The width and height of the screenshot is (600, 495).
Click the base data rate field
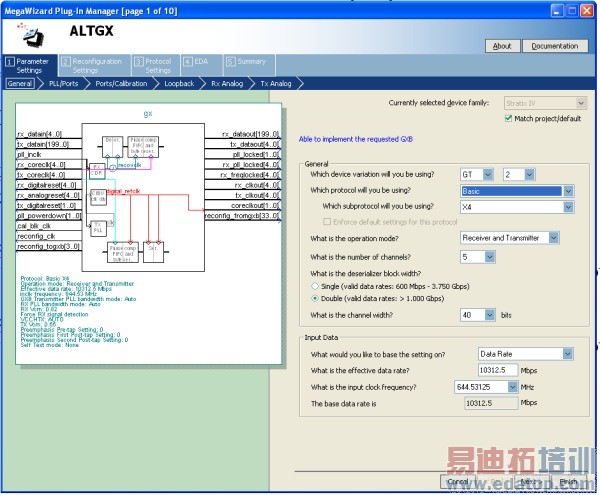tap(491, 404)
